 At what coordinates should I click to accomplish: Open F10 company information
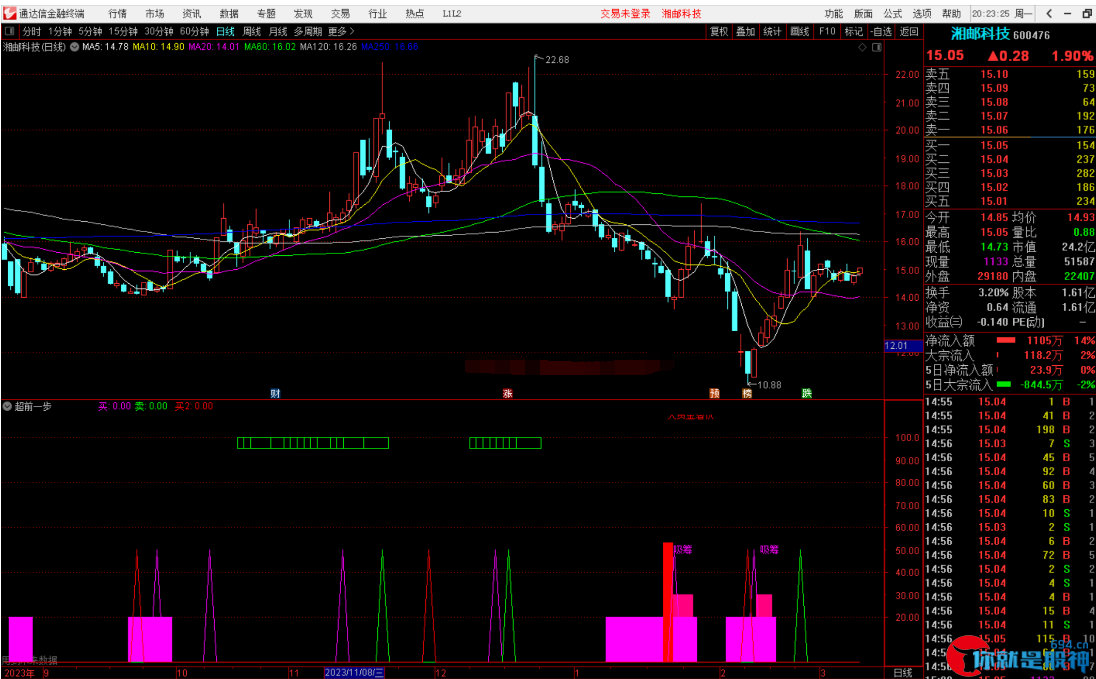[x=827, y=31]
